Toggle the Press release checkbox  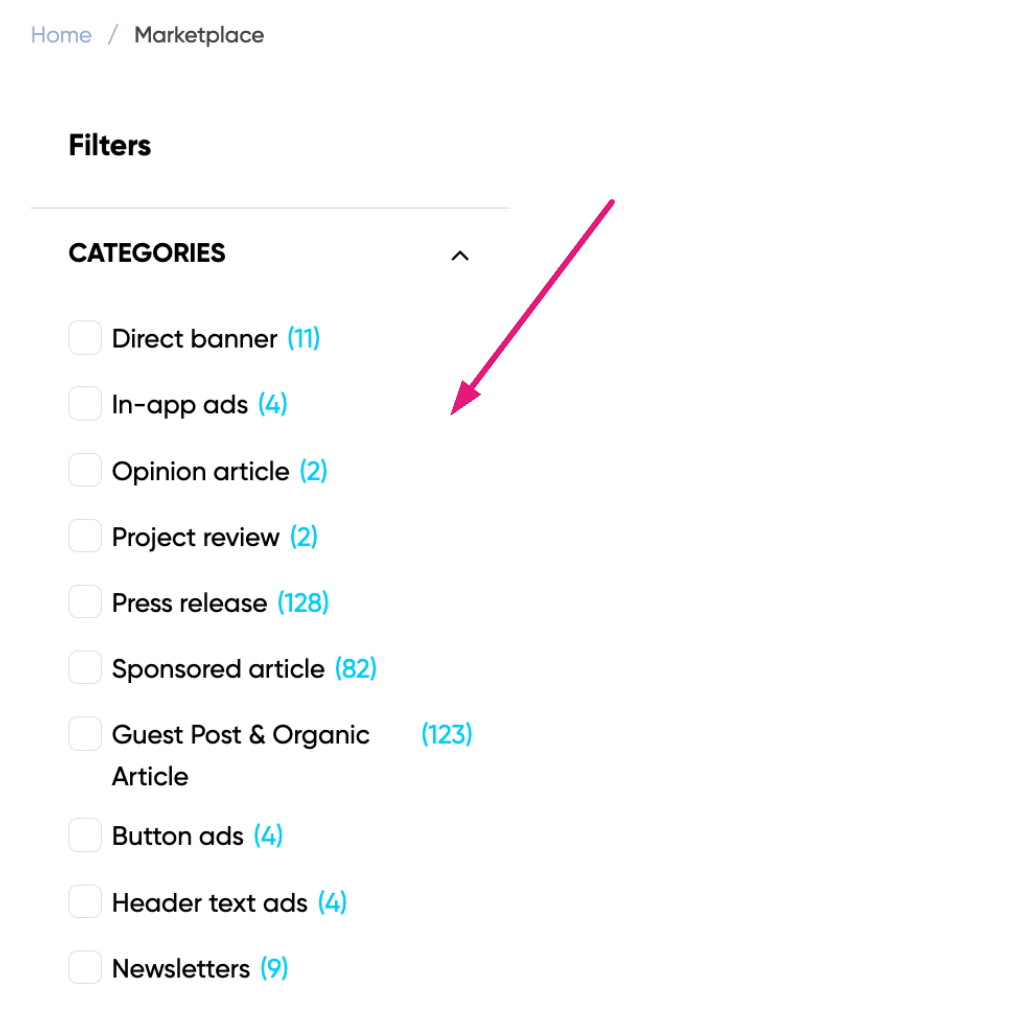pyautogui.click(x=85, y=602)
